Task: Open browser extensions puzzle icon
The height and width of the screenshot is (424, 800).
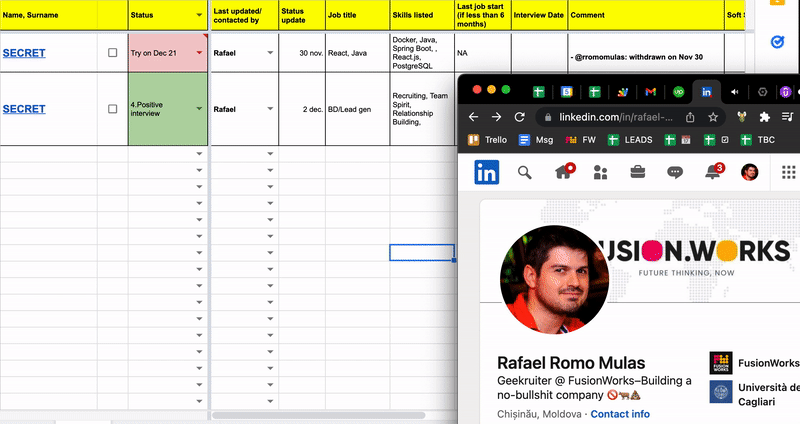Action: tap(764, 117)
